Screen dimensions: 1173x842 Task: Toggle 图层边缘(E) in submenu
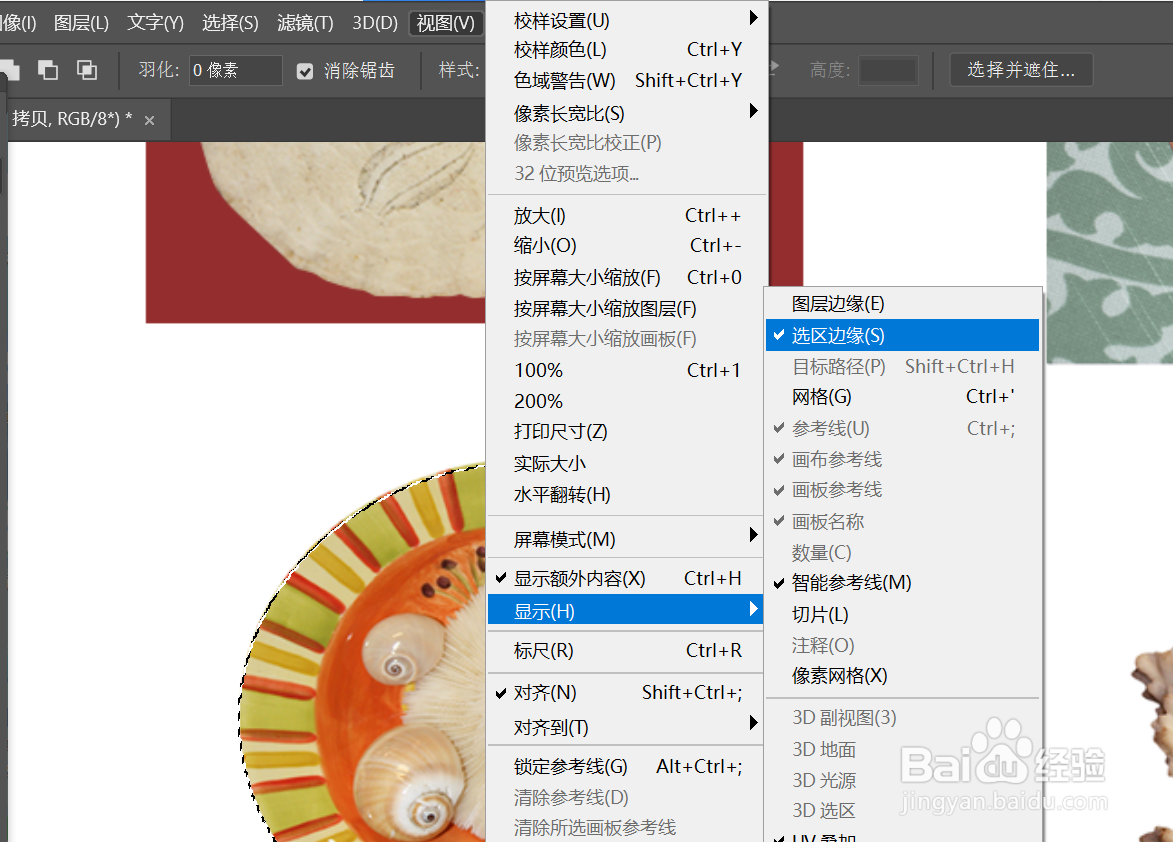(x=903, y=304)
